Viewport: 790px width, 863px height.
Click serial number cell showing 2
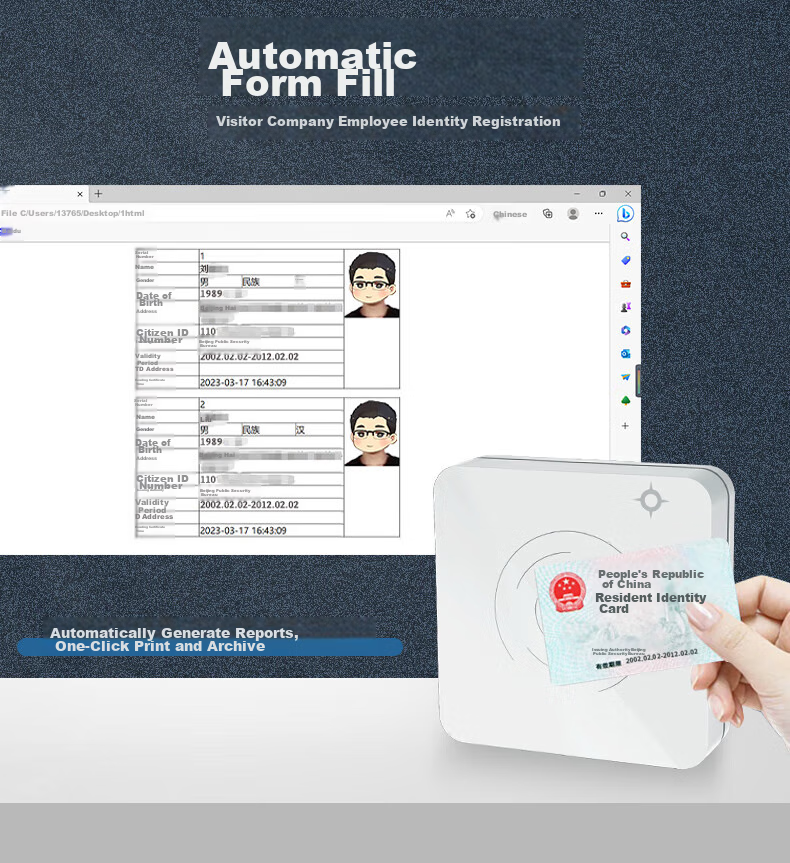271,404
